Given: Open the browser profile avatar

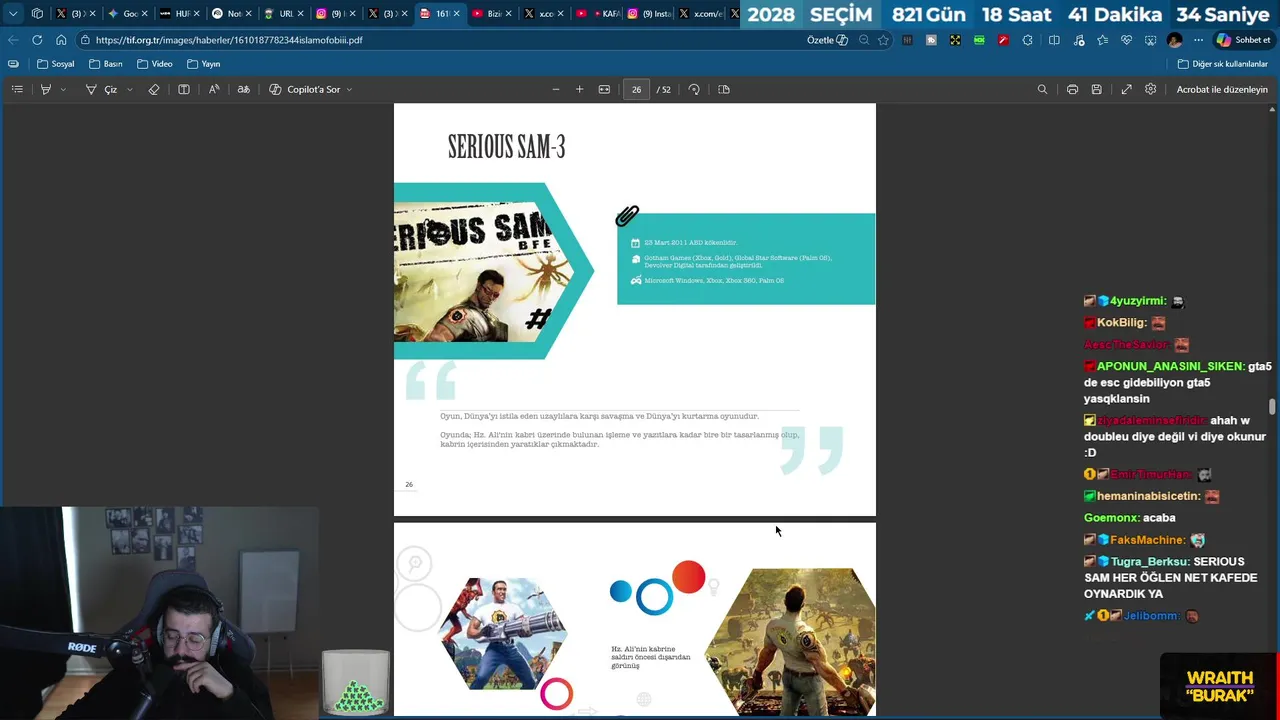Looking at the screenshot, I should click(x=1174, y=40).
